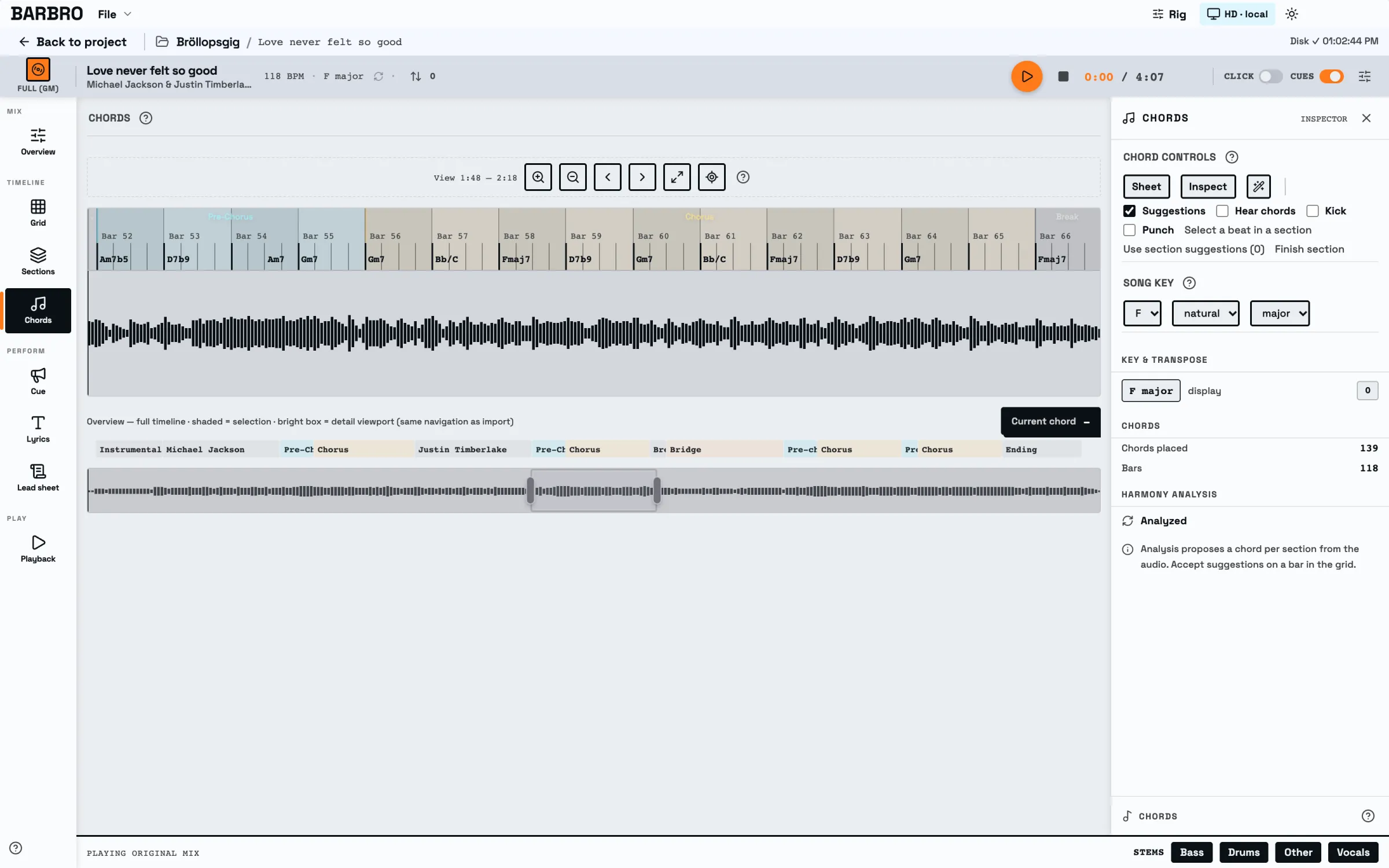Click the zoom out magnifier icon
Screen dimensions: 1389x868
[573, 177]
